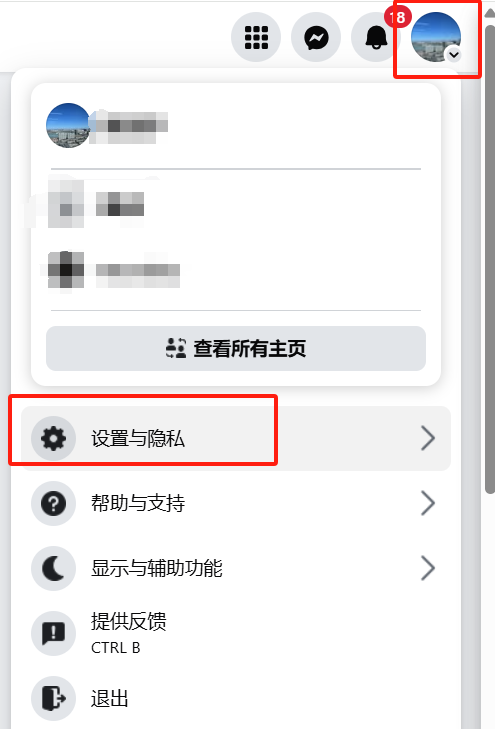Expand 设置与隐私 chevron arrow

tap(428, 438)
